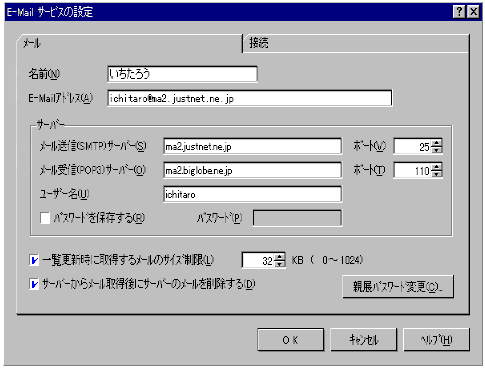The width and height of the screenshot is (485, 369).
Task: Click the 名前 input field
Action: click(x=182, y=74)
